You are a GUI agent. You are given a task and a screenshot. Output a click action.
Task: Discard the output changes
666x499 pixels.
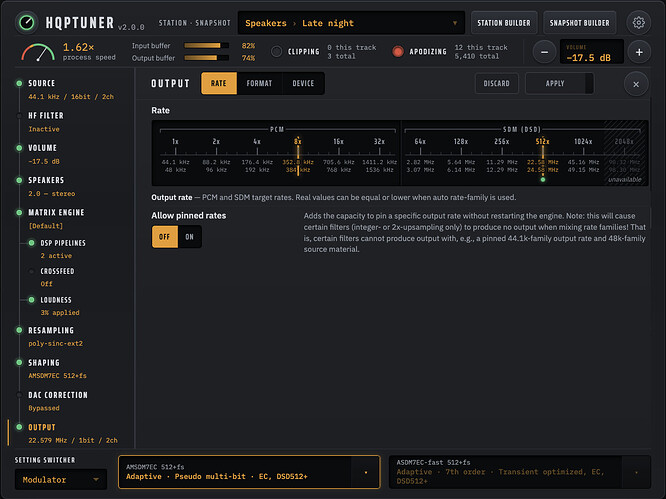(x=497, y=83)
